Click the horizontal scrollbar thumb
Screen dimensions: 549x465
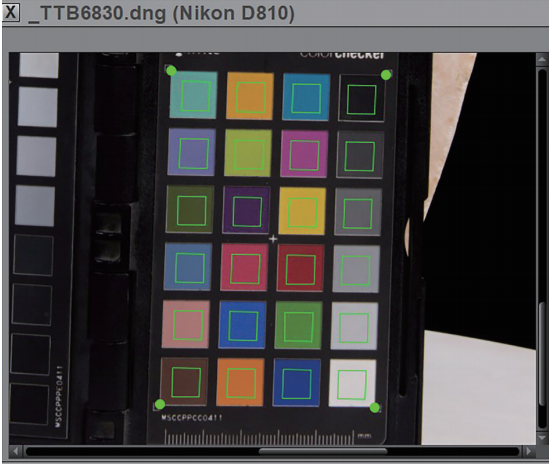pyautogui.click(x=323, y=451)
